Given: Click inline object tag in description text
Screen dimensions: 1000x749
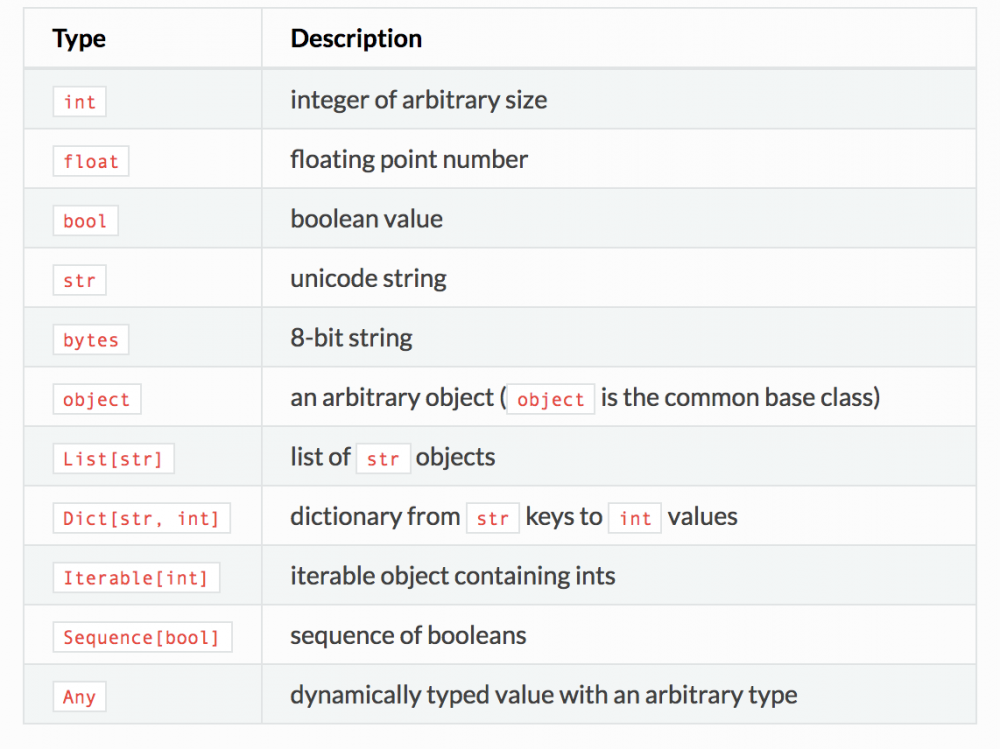Looking at the screenshot, I should click(x=550, y=399).
